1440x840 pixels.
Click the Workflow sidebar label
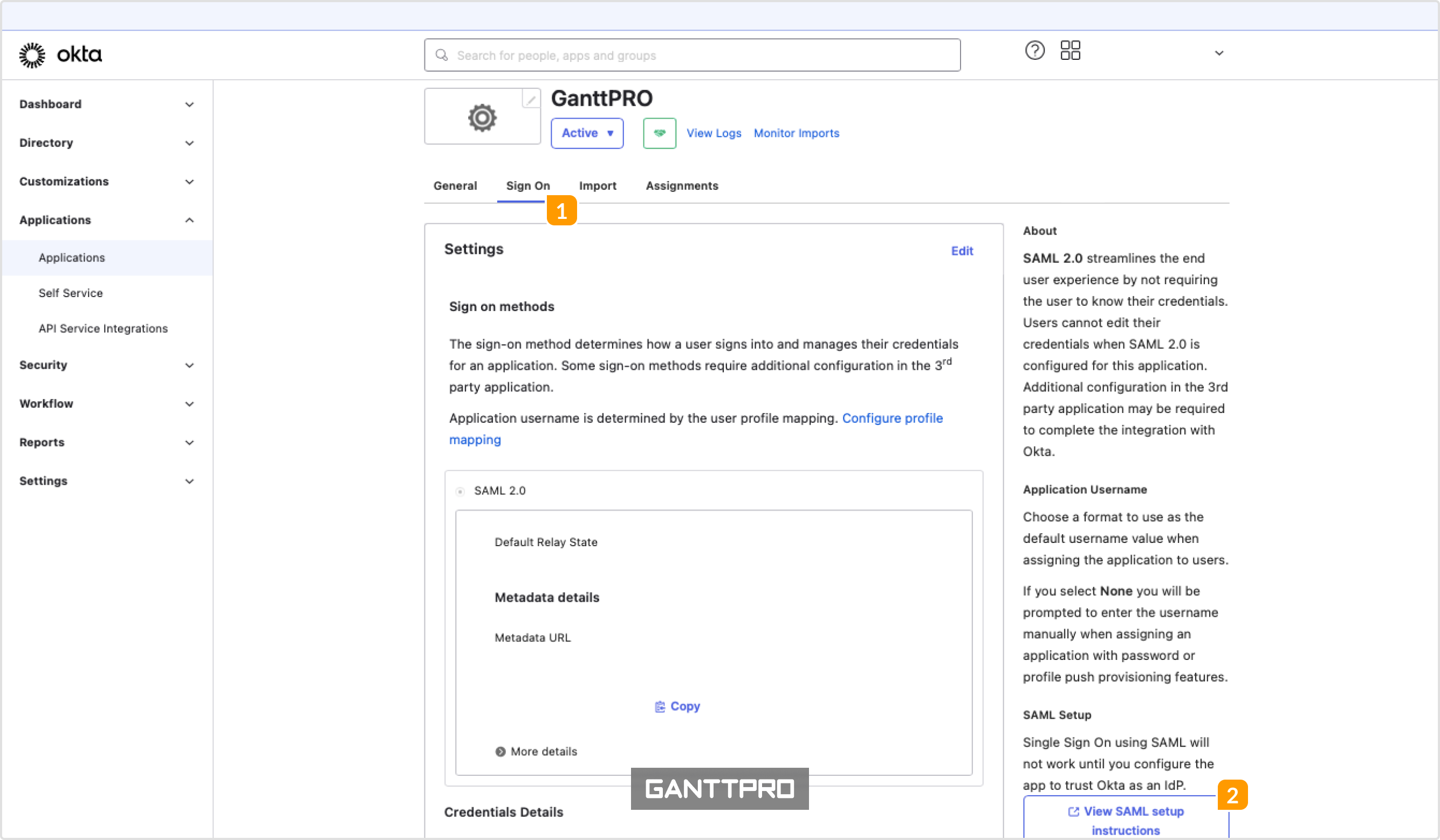[x=46, y=404]
